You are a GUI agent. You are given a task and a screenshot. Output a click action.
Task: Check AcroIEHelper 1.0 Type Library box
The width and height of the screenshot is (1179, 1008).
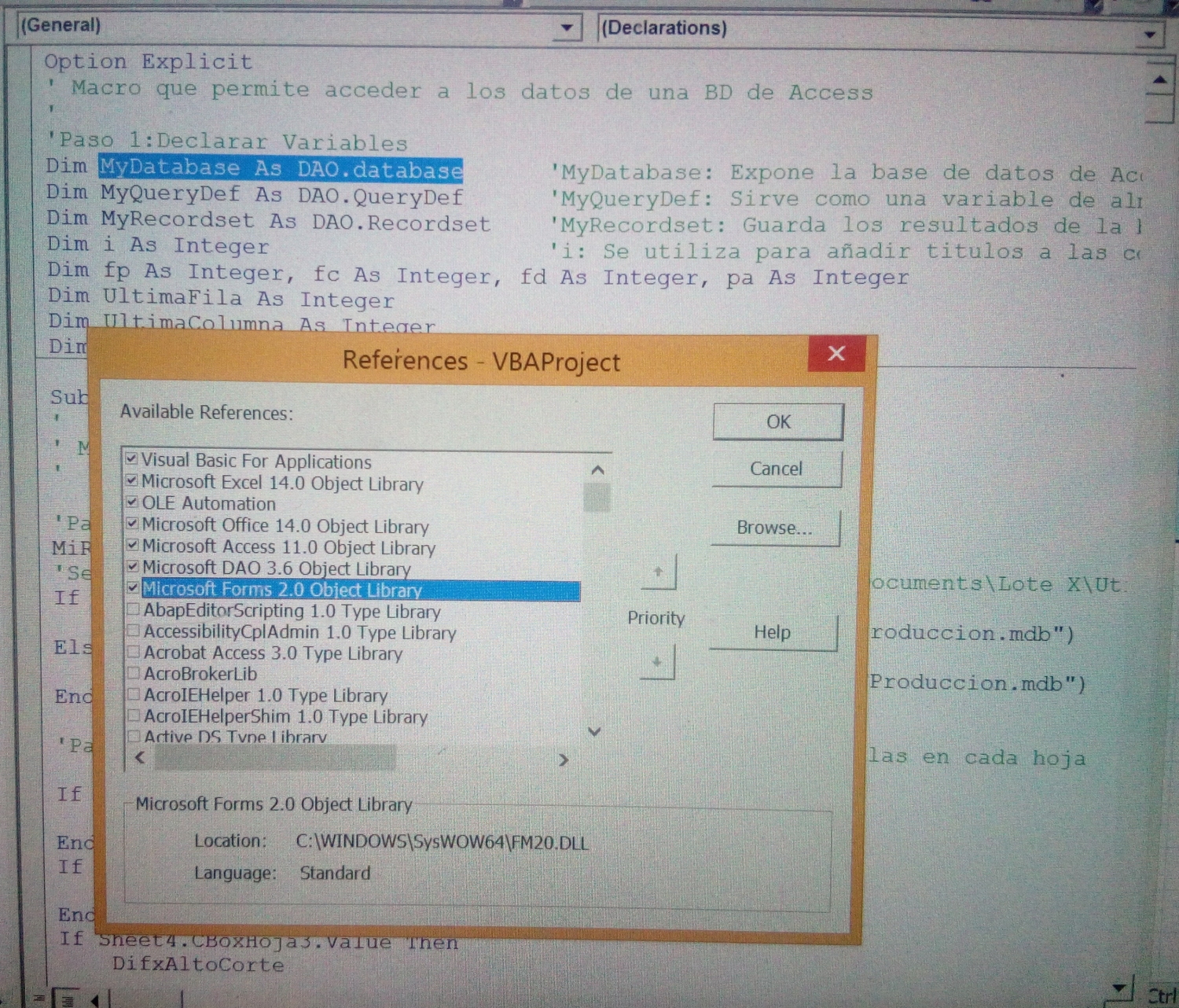pyautogui.click(x=133, y=694)
